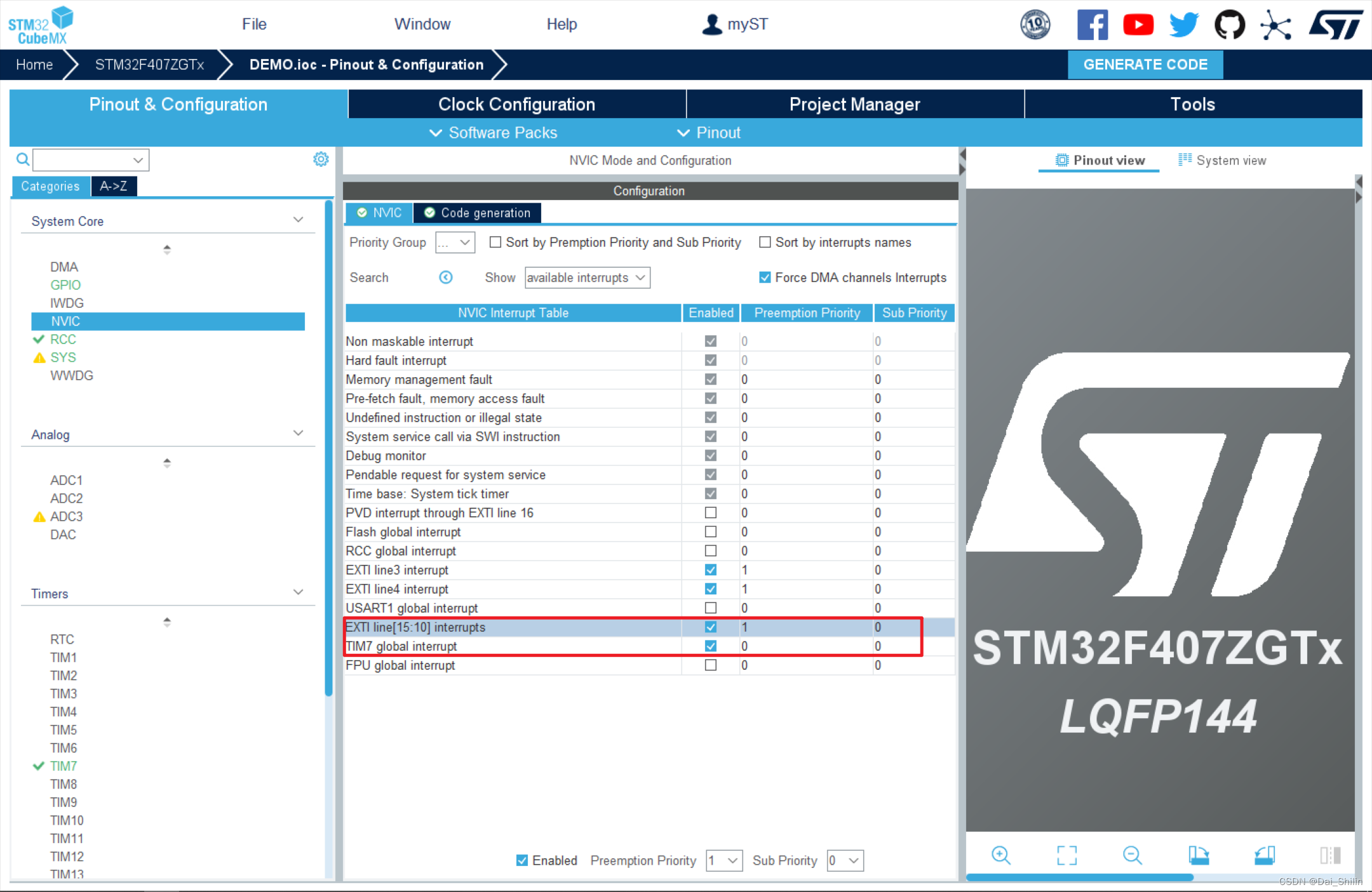Click the GENERATE CODE button
1372x892 pixels.
(x=1145, y=65)
